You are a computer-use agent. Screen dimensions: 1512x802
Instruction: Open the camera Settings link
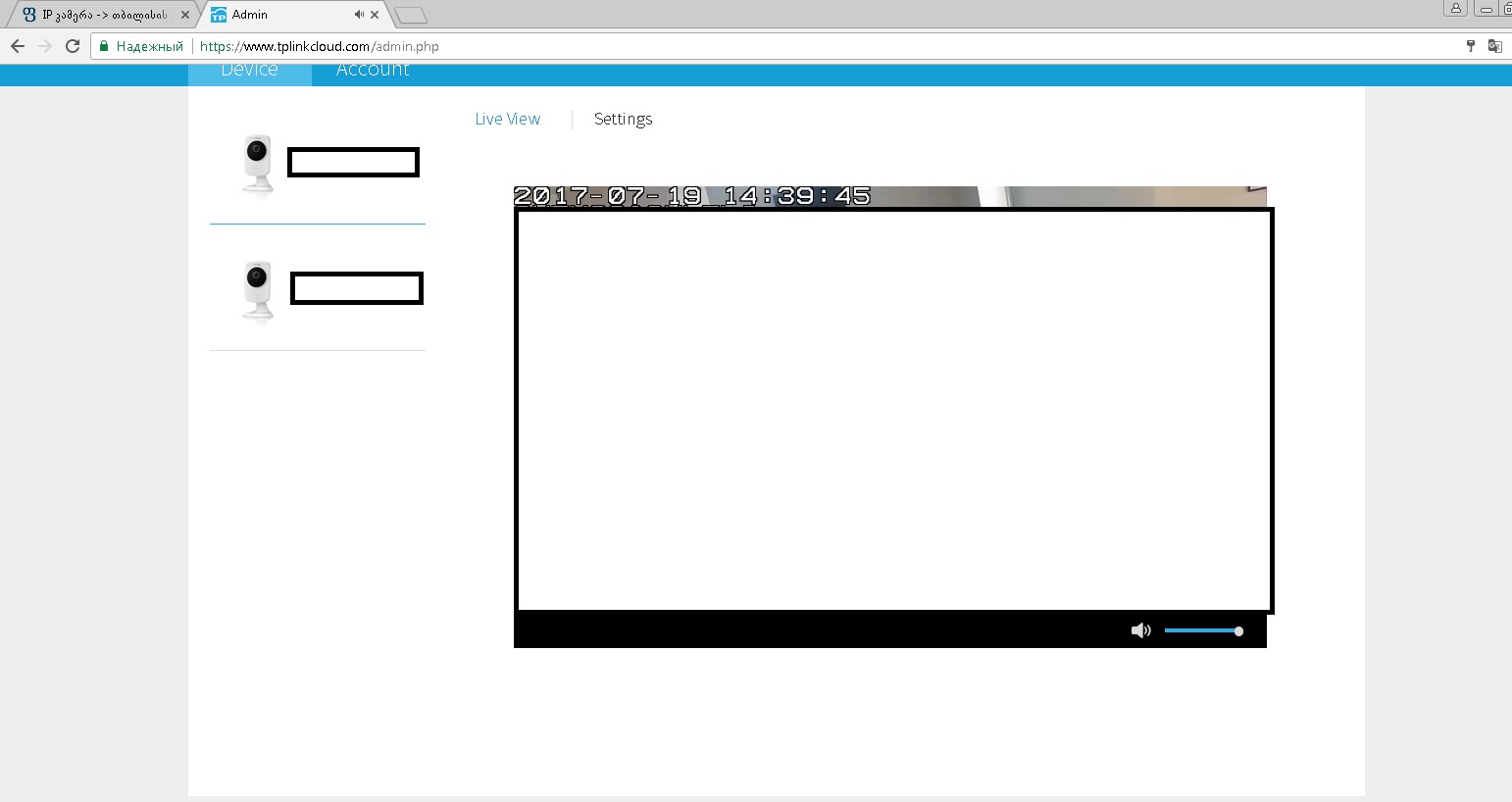click(x=623, y=119)
